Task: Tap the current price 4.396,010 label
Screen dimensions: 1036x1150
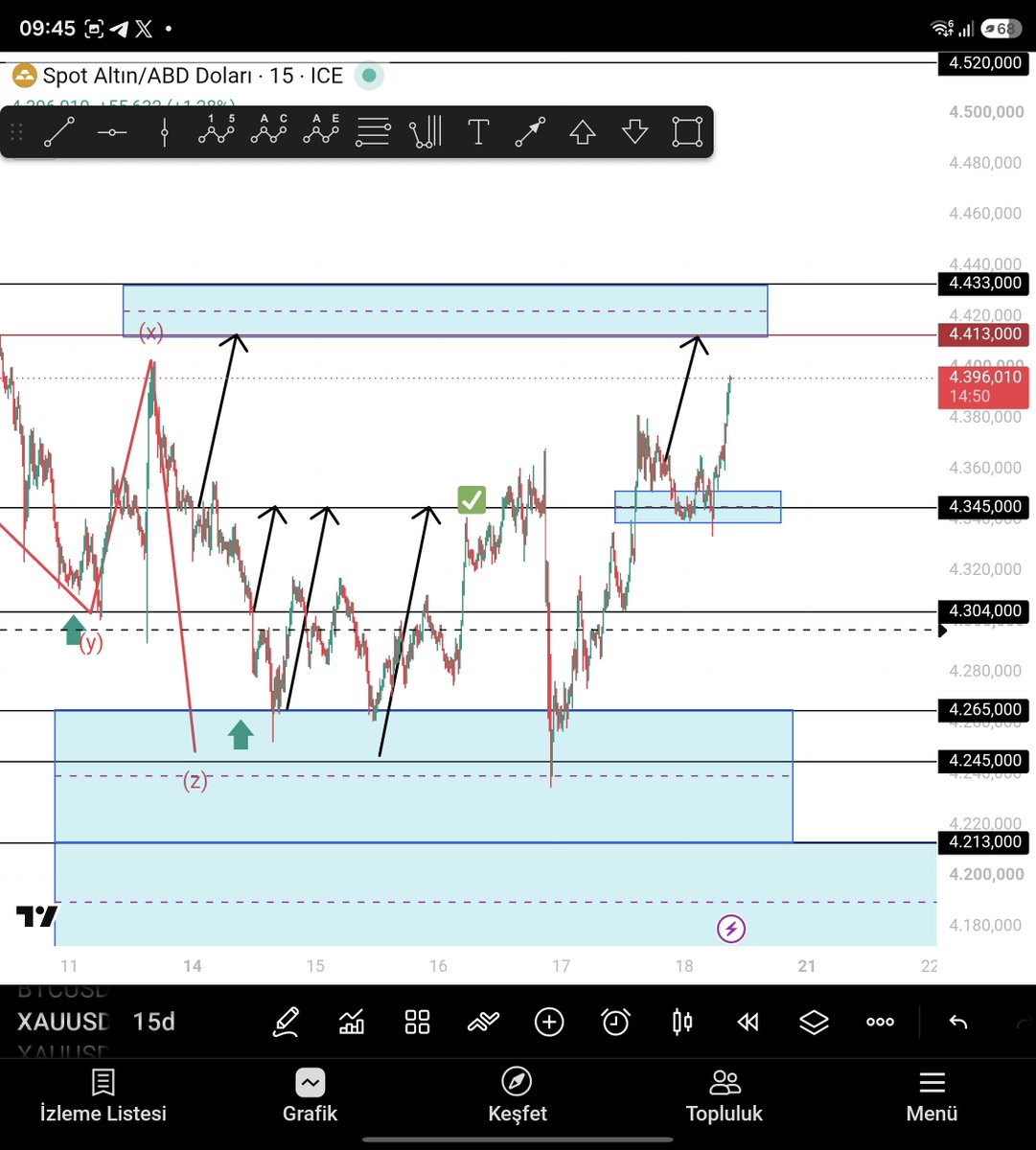Action: (985, 386)
